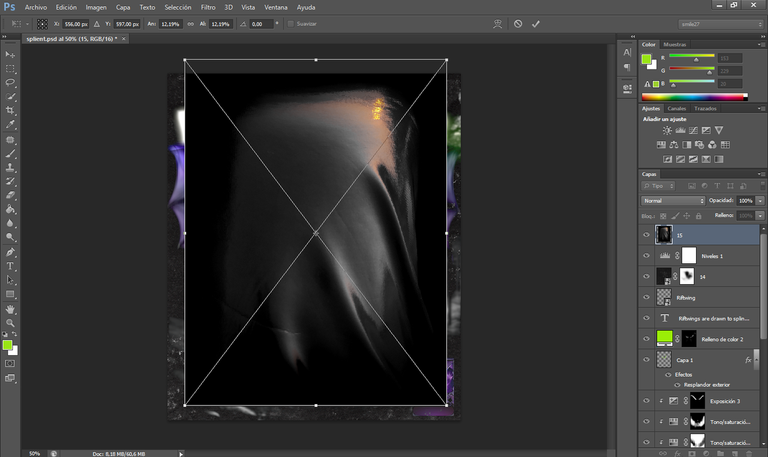Hide the Relleno de color 2 layer
Image resolution: width=768 pixels, height=457 pixels.
646,338
